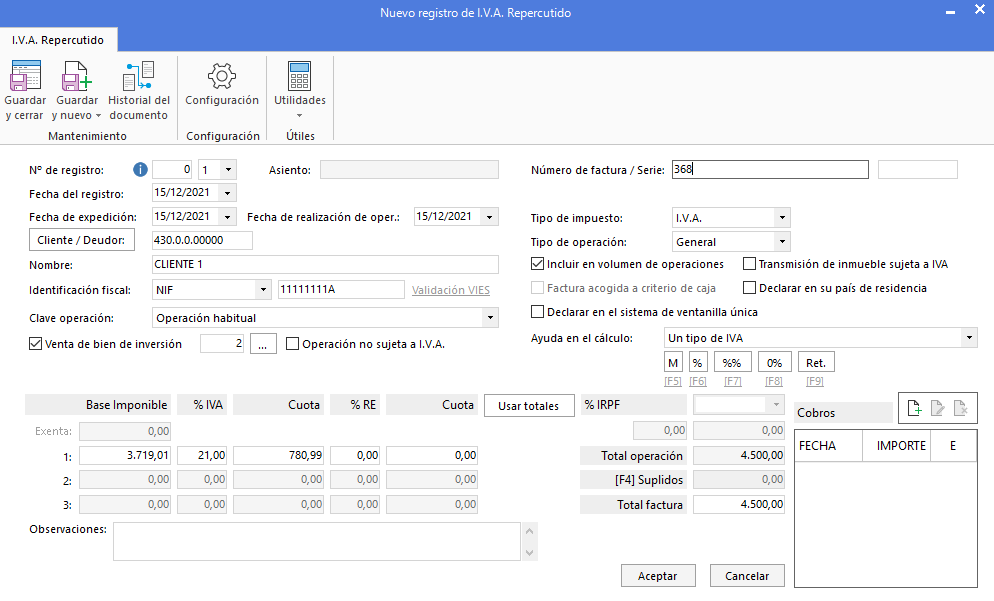Click the Cliente / Deudor button
The height and width of the screenshot is (601, 994).
[82, 240]
